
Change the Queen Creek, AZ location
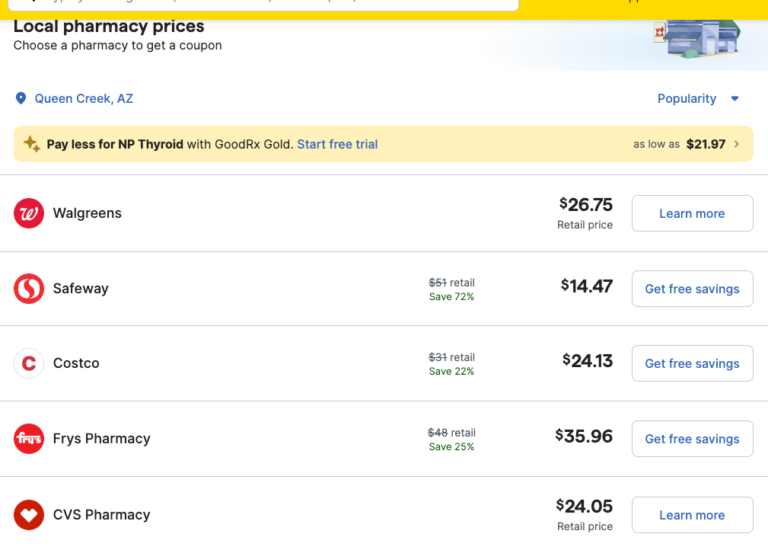click(84, 99)
